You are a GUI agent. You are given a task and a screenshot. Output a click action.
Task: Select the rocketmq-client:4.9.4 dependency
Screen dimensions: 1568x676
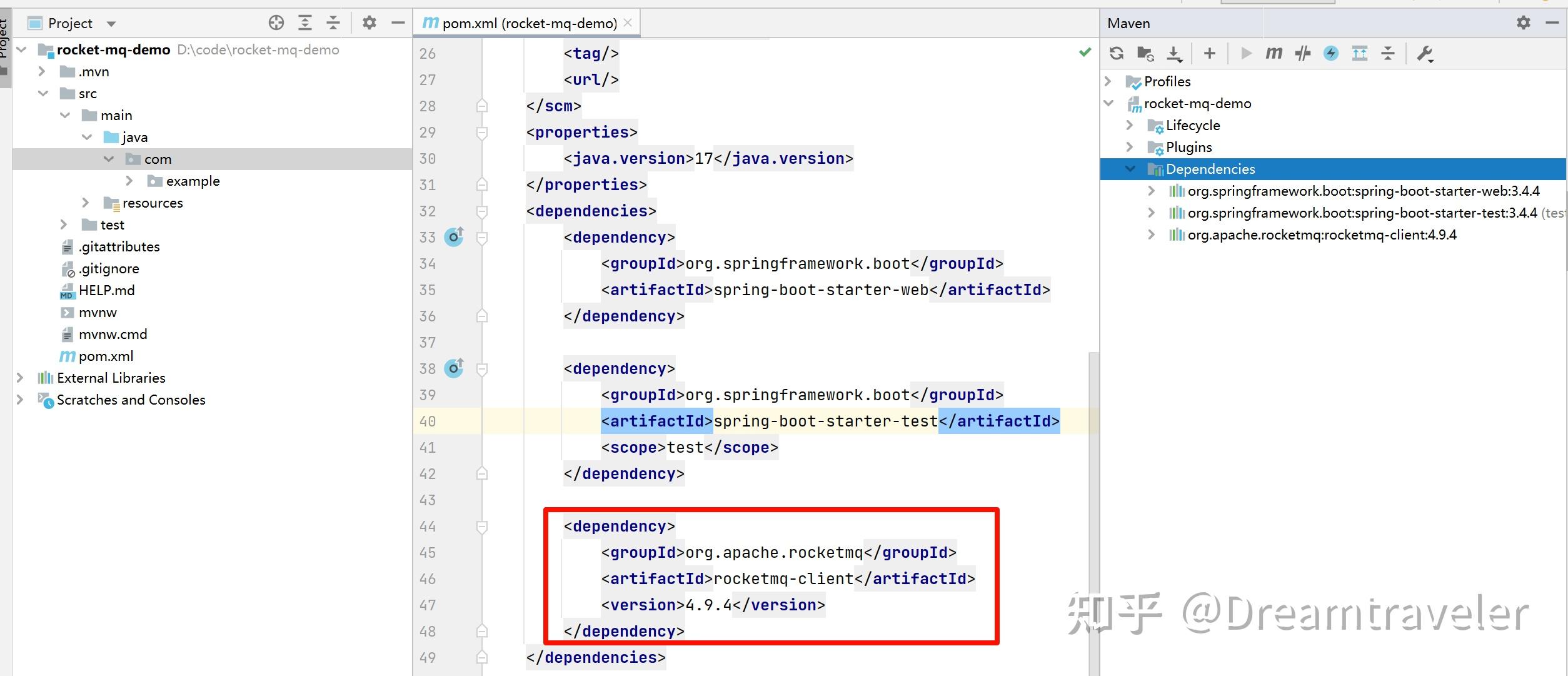(1313, 235)
